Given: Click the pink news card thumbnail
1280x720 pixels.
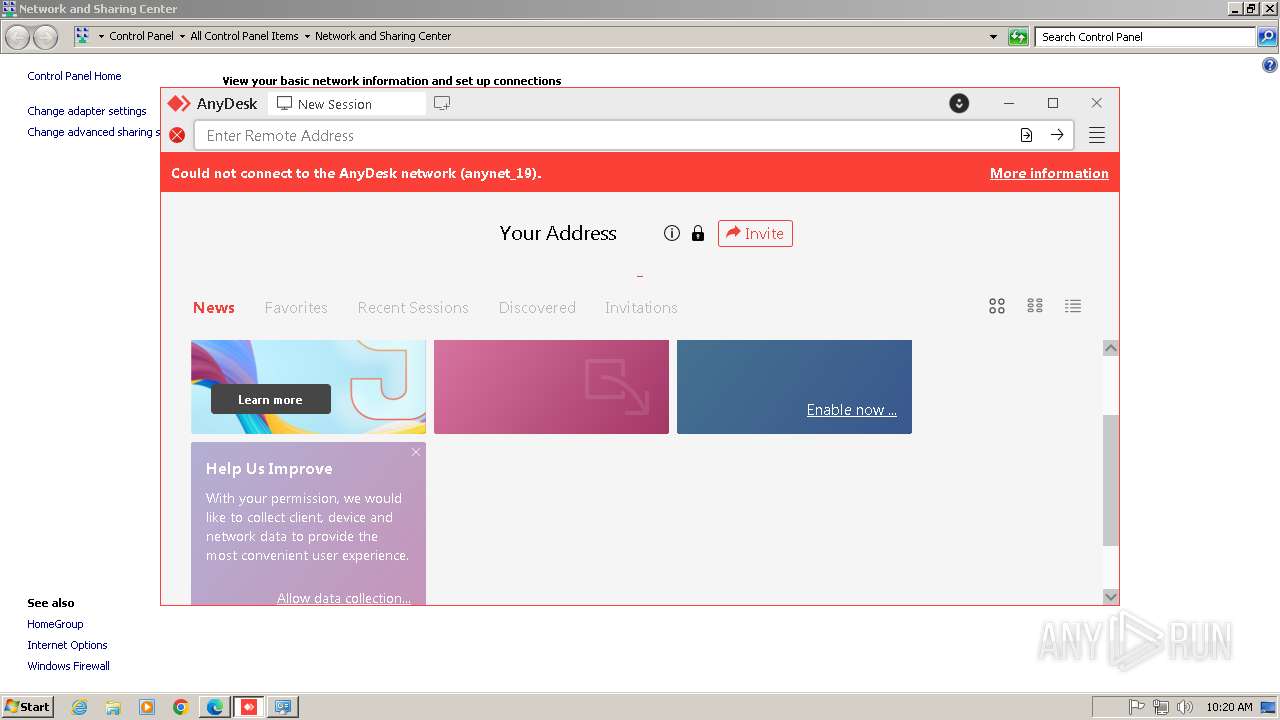Looking at the screenshot, I should click(551, 387).
